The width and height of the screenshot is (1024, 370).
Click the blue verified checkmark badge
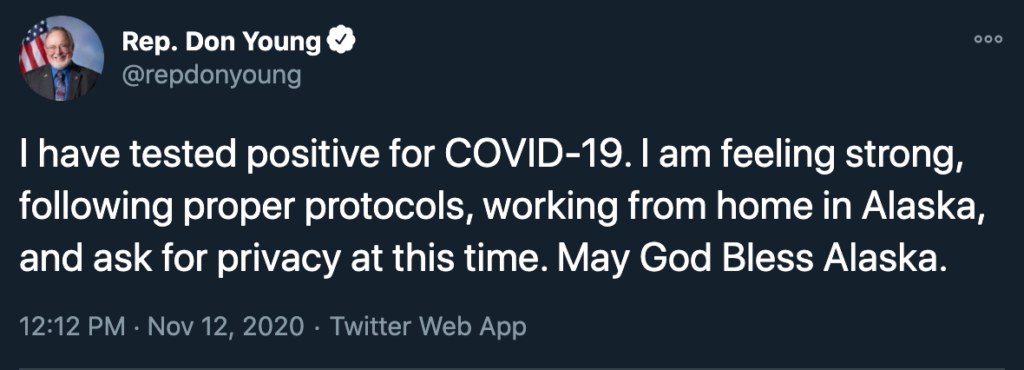click(x=341, y=42)
